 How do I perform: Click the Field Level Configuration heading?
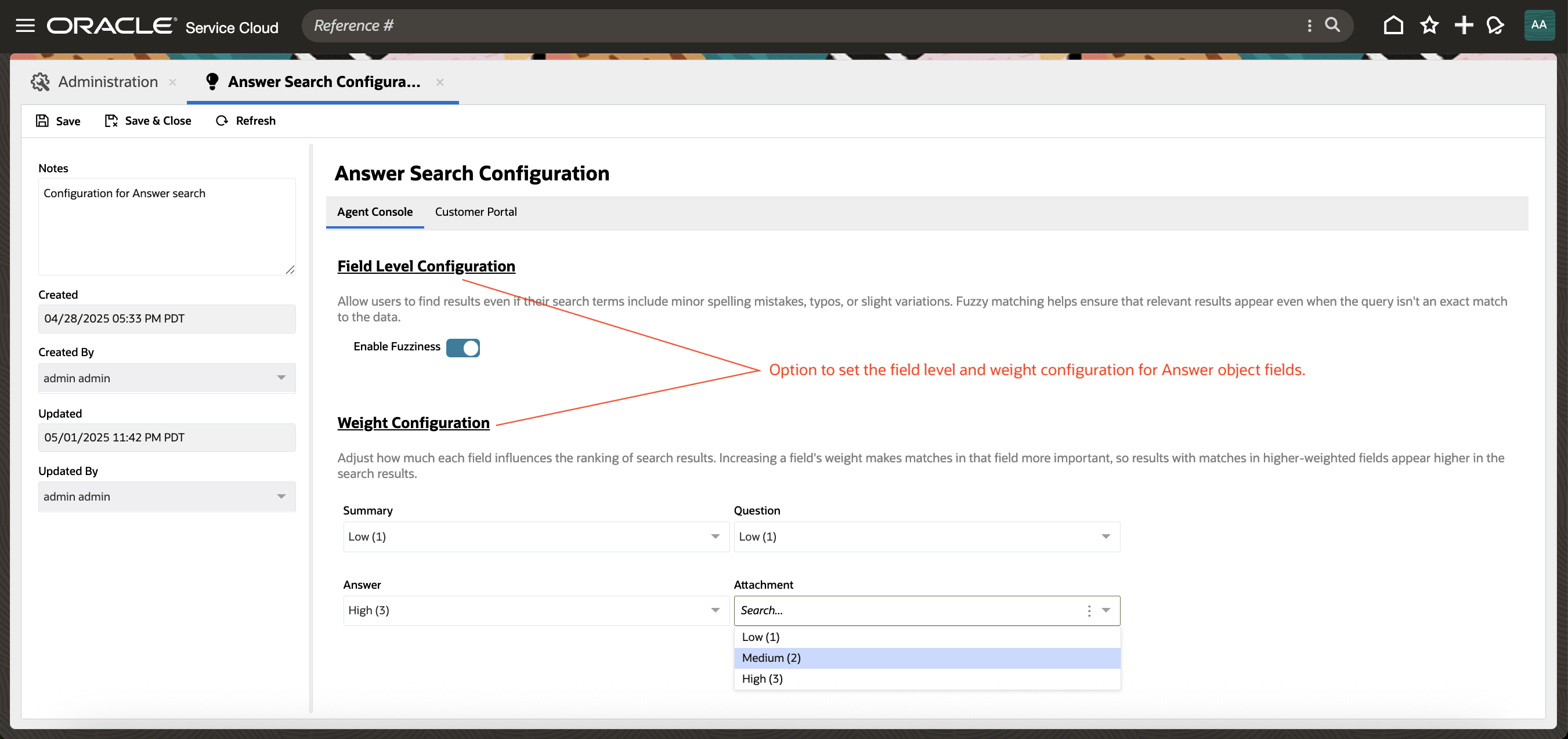(x=426, y=266)
